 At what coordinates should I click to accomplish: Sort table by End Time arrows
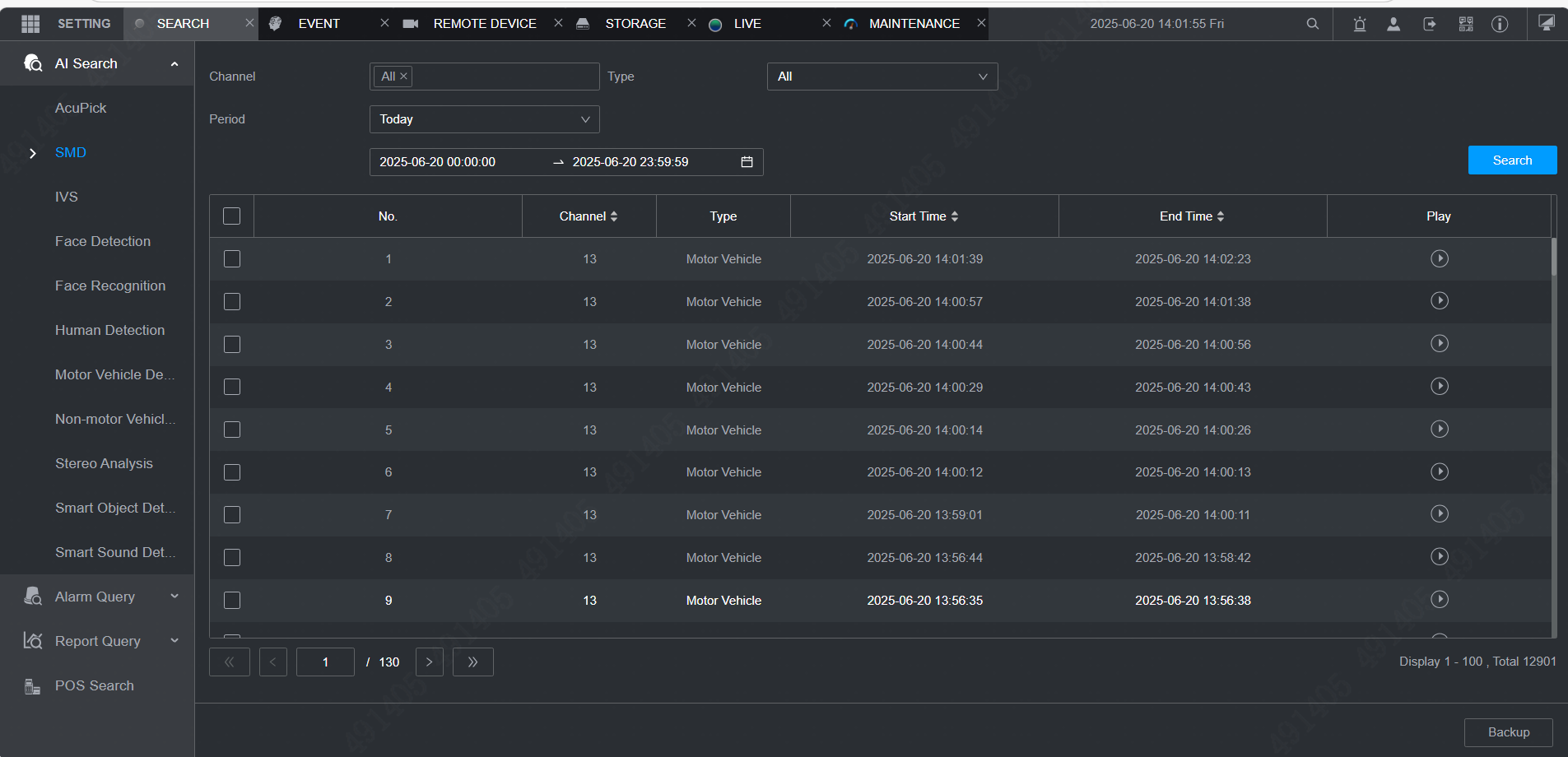[1221, 216]
